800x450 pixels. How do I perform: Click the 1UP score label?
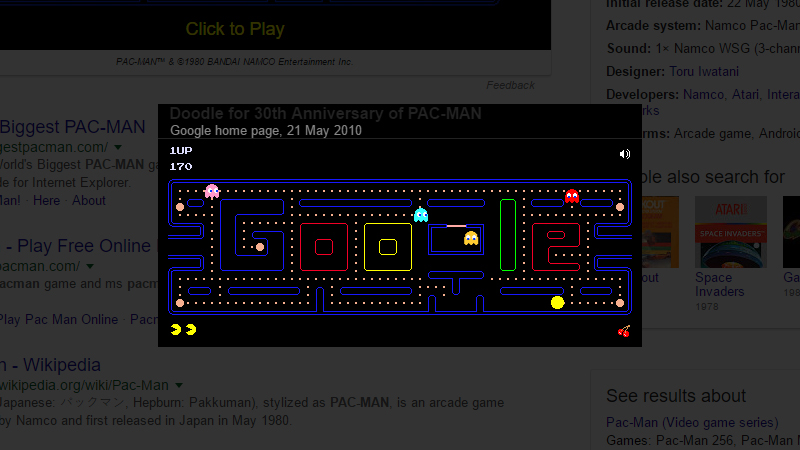coord(181,151)
